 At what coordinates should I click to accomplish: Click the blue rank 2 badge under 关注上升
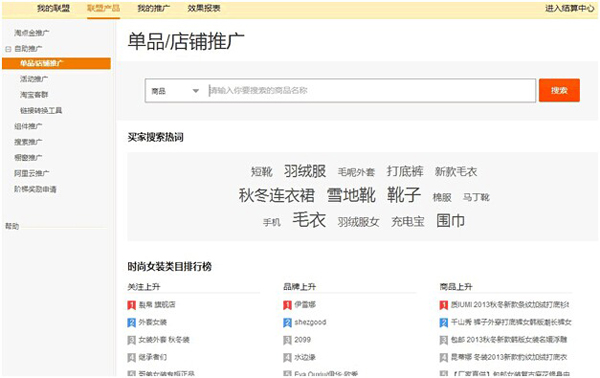(x=131, y=323)
